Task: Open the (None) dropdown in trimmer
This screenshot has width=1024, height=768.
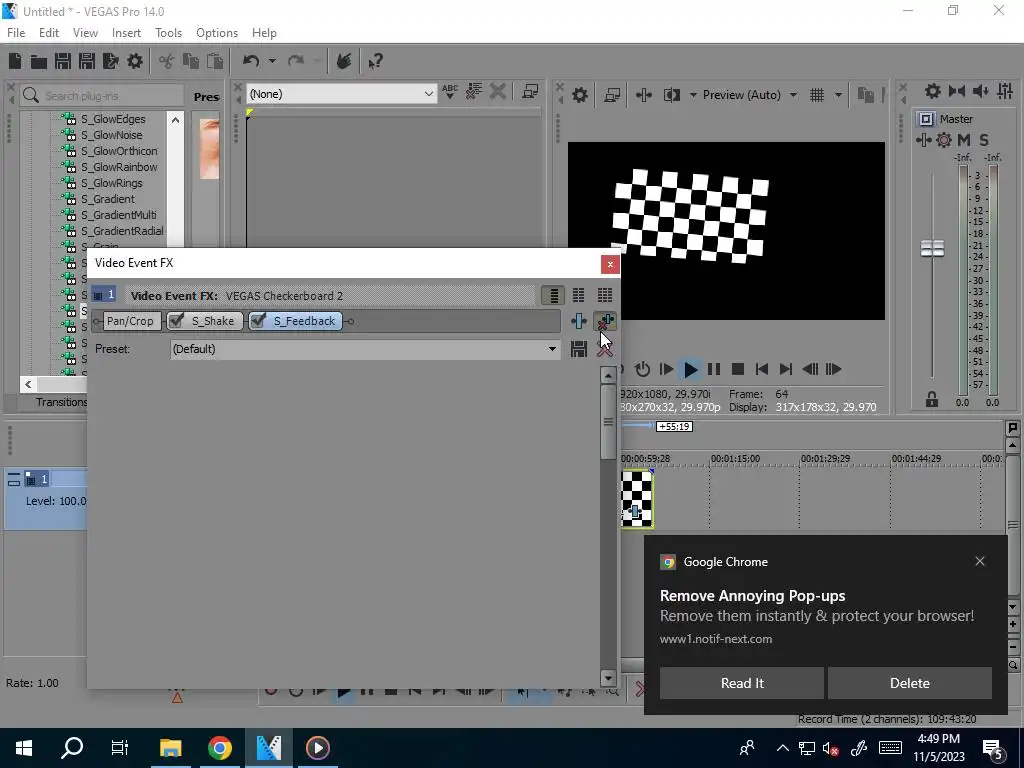Action: (x=341, y=94)
